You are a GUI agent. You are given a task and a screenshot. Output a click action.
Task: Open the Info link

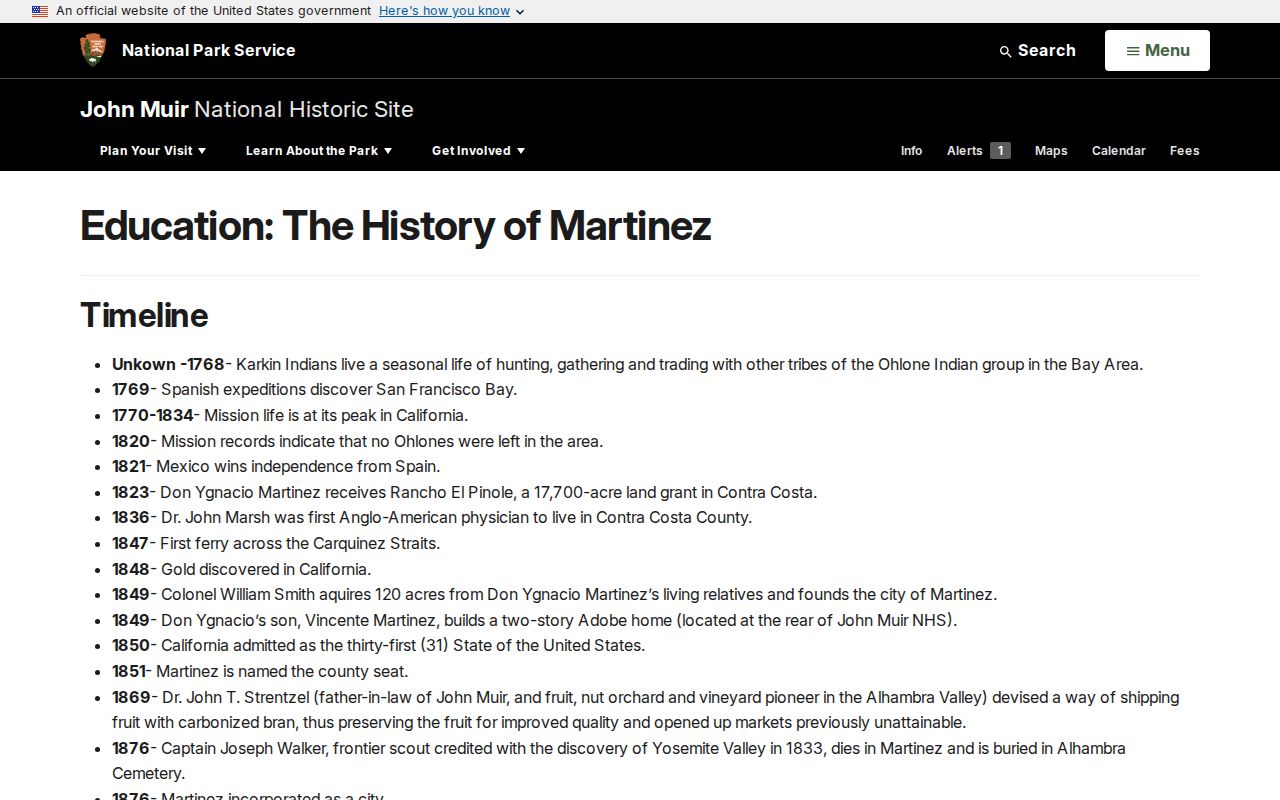[911, 151]
